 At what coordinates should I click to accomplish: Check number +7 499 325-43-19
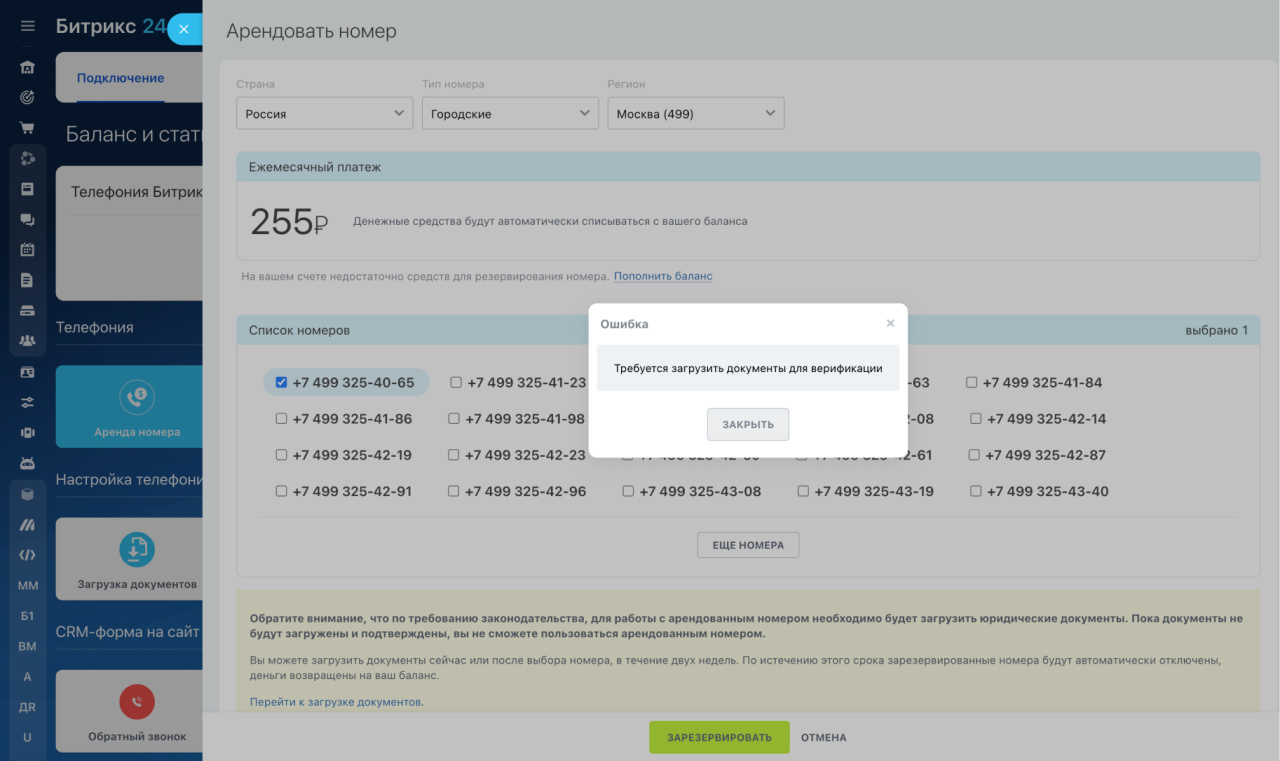tap(803, 491)
